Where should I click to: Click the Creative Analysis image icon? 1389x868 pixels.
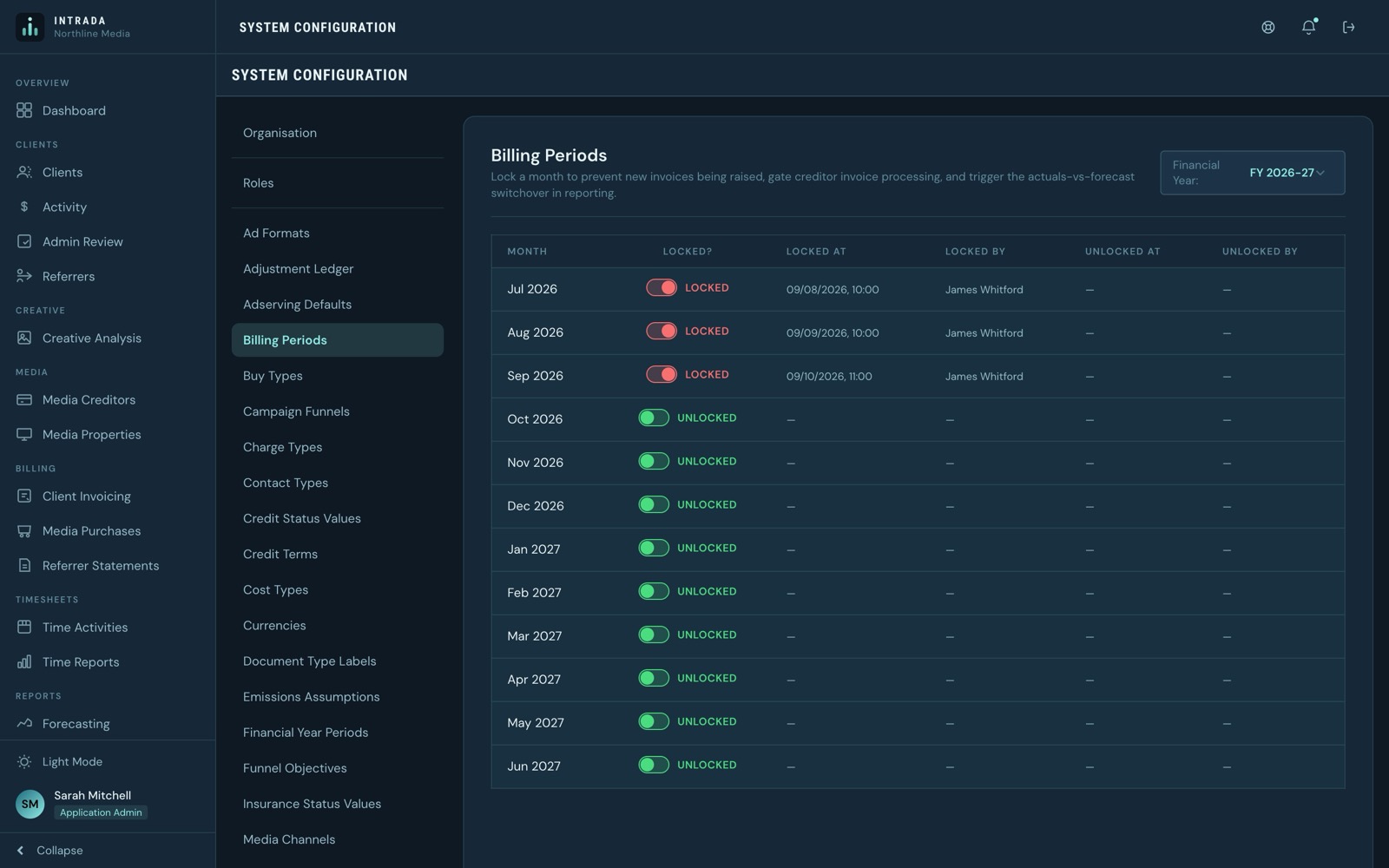click(x=24, y=338)
